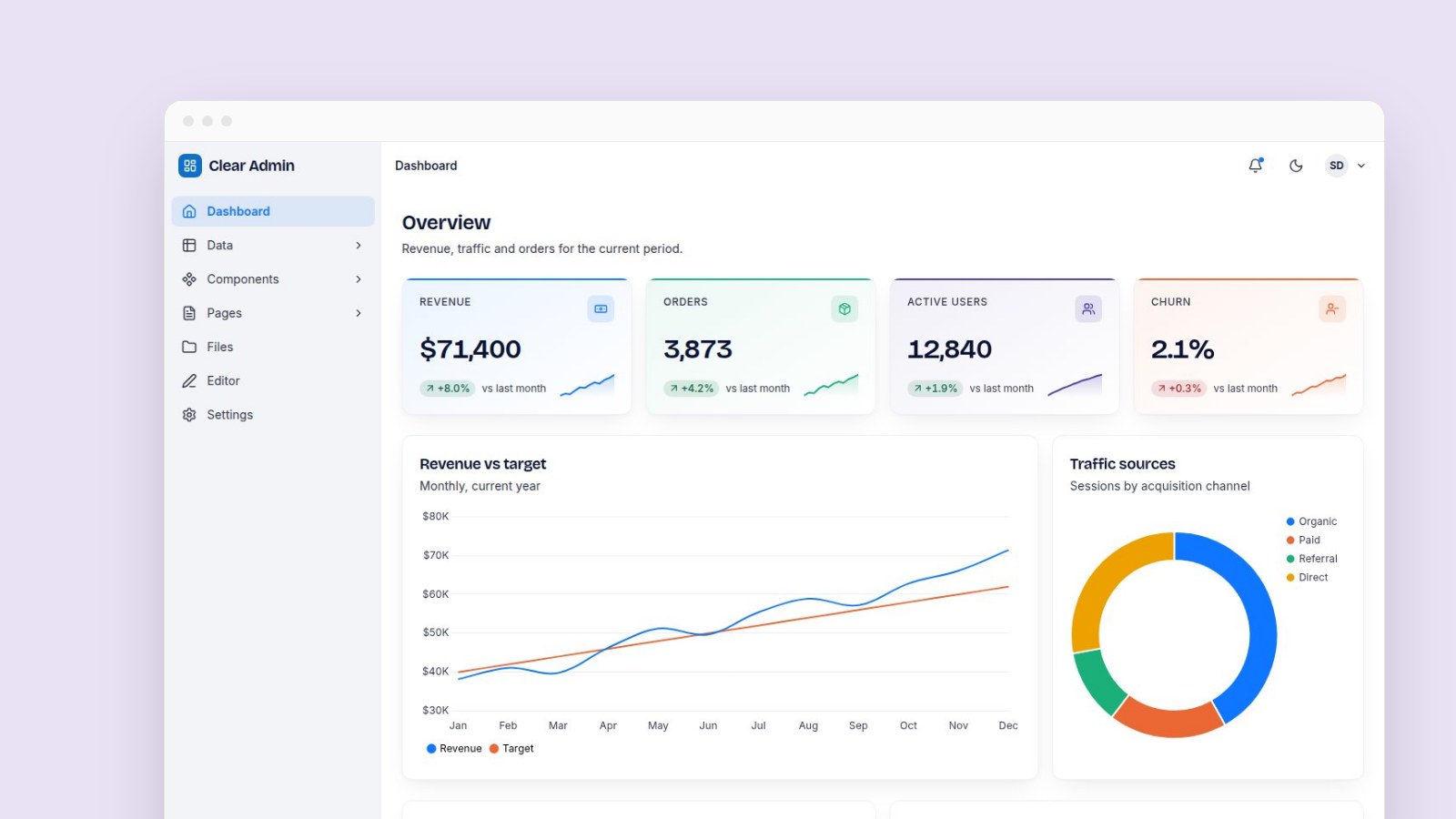Click the Churn card user icon
The image size is (1456, 819).
click(x=1332, y=308)
